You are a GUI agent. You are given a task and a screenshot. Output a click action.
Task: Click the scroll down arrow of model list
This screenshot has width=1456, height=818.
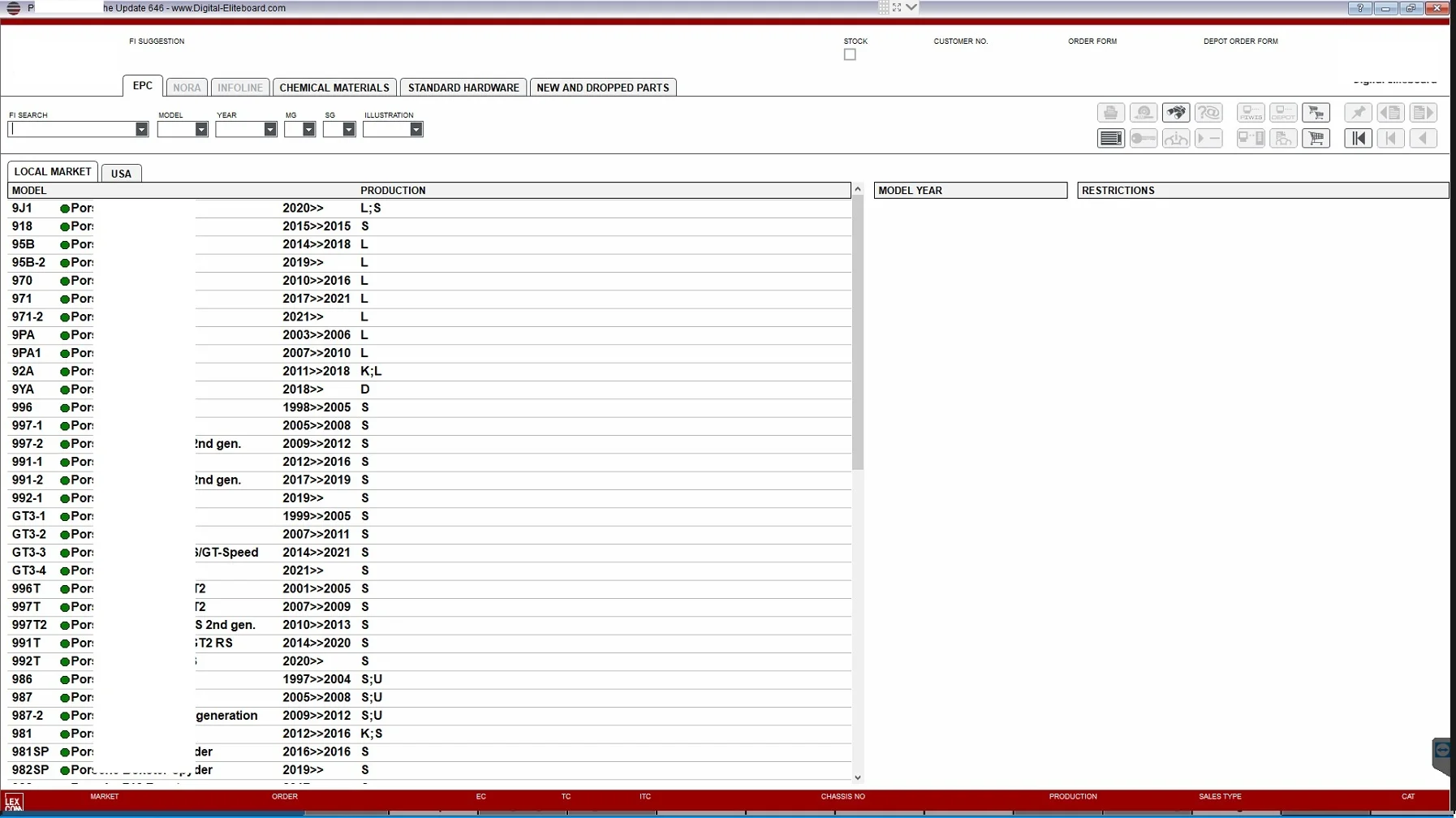click(x=858, y=777)
